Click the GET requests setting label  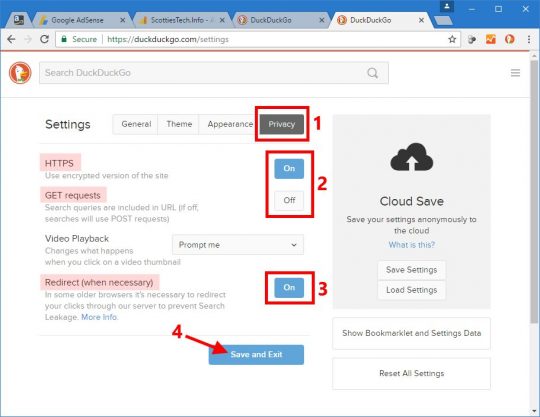[73, 195]
